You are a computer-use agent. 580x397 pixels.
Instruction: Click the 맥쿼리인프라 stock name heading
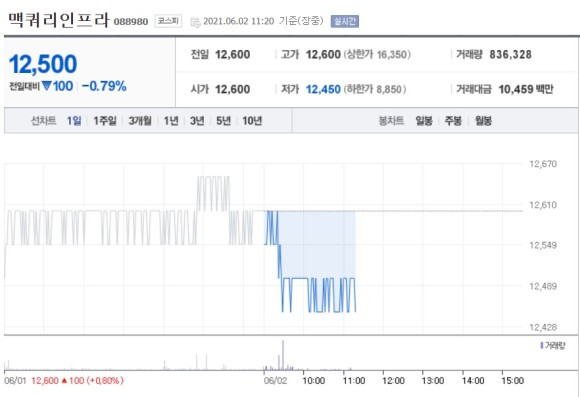tap(59, 20)
